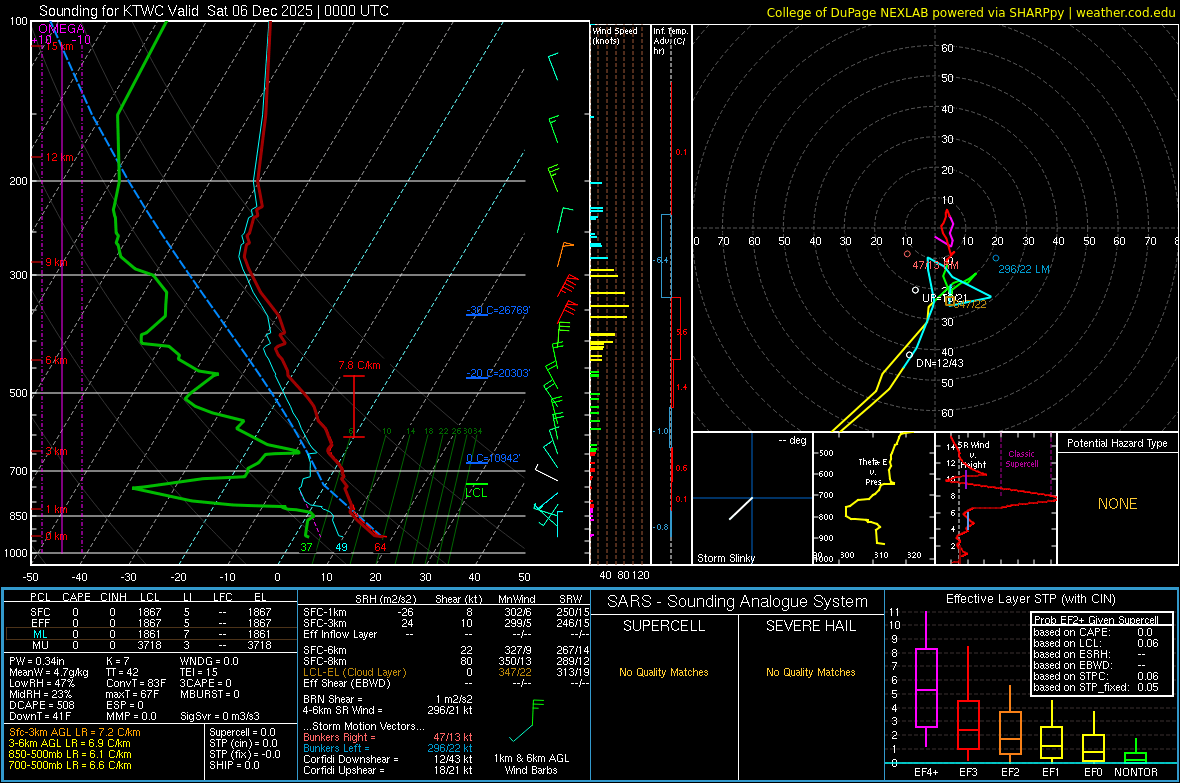Click the SR Wind v. Height plot
1180x783 pixels.
click(x=996, y=498)
